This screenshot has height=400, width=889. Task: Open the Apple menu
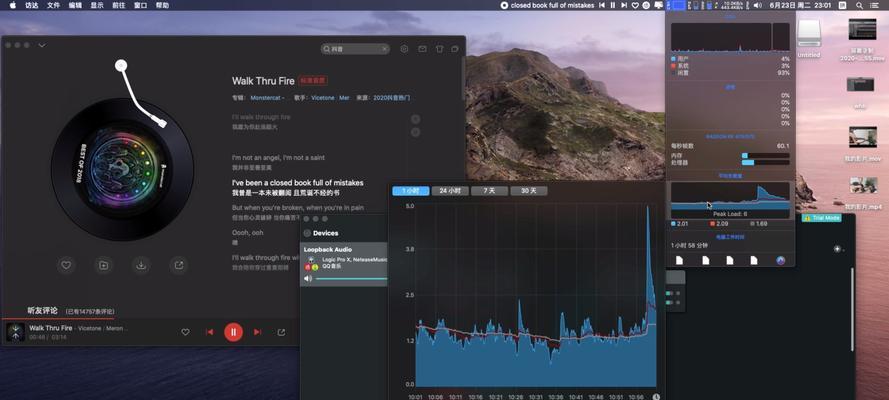coord(12,5)
